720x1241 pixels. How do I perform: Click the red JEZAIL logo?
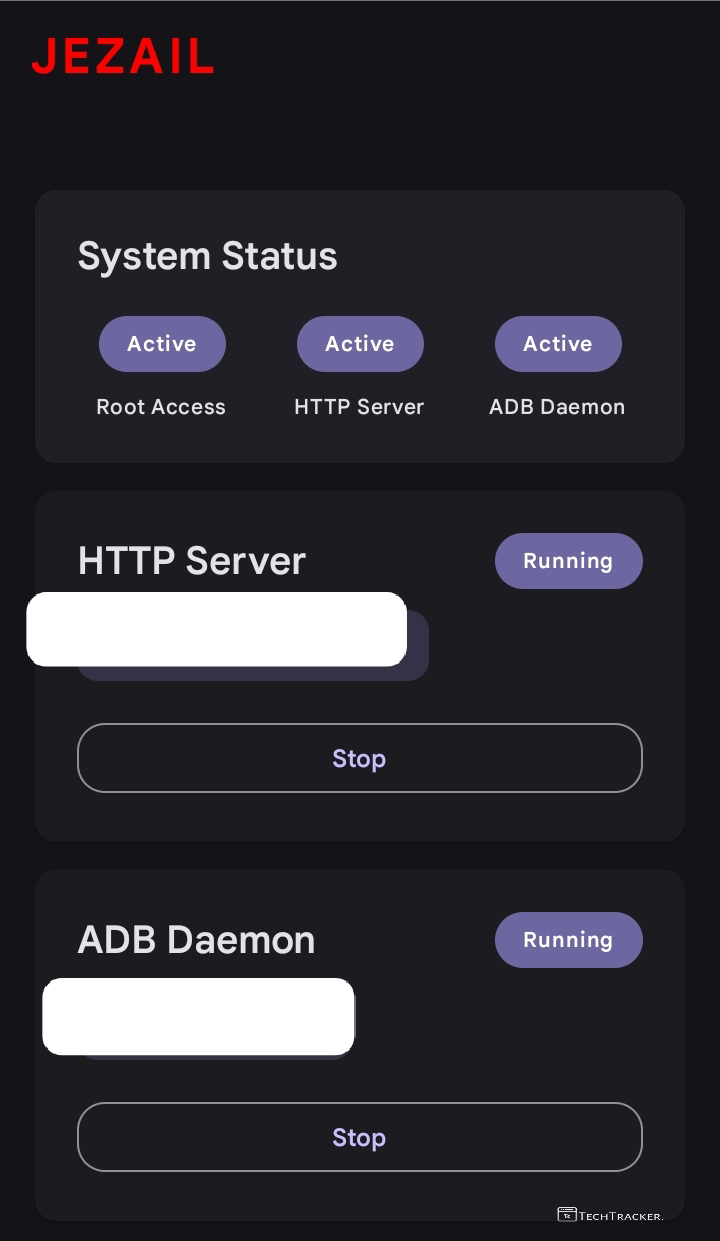tap(122, 56)
